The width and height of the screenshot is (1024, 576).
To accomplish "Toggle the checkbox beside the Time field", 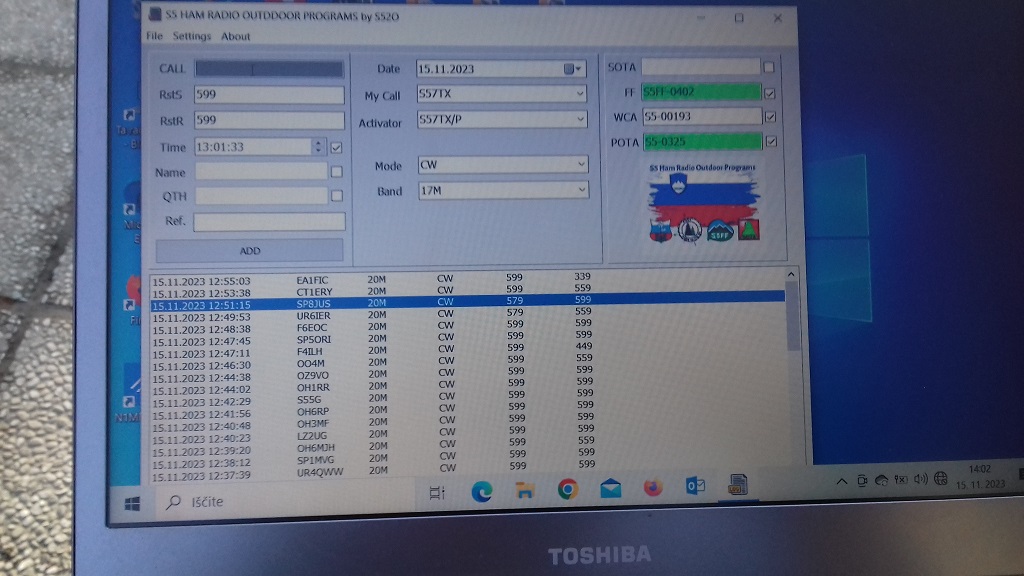I will point(336,147).
